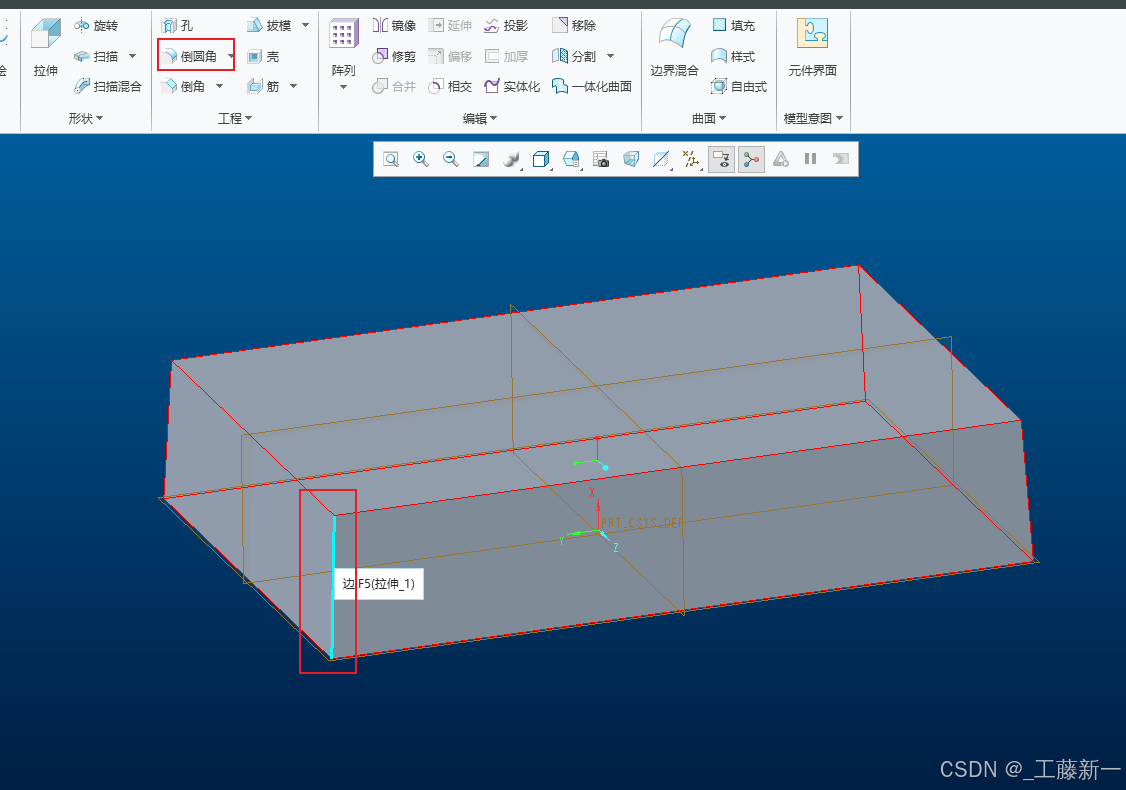Expand the dropdown arrow beside 拔模
Screen dimensions: 1126x790
[x=305, y=26]
